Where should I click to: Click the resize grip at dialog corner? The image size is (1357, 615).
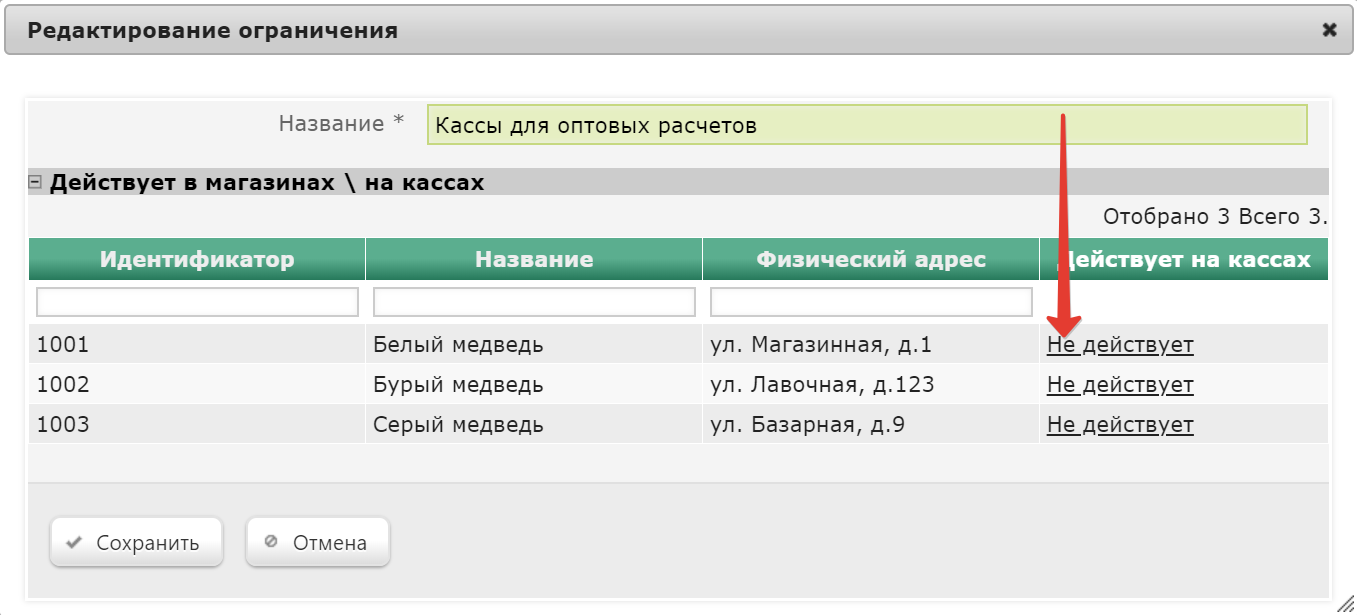click(x=1347, y=605)
